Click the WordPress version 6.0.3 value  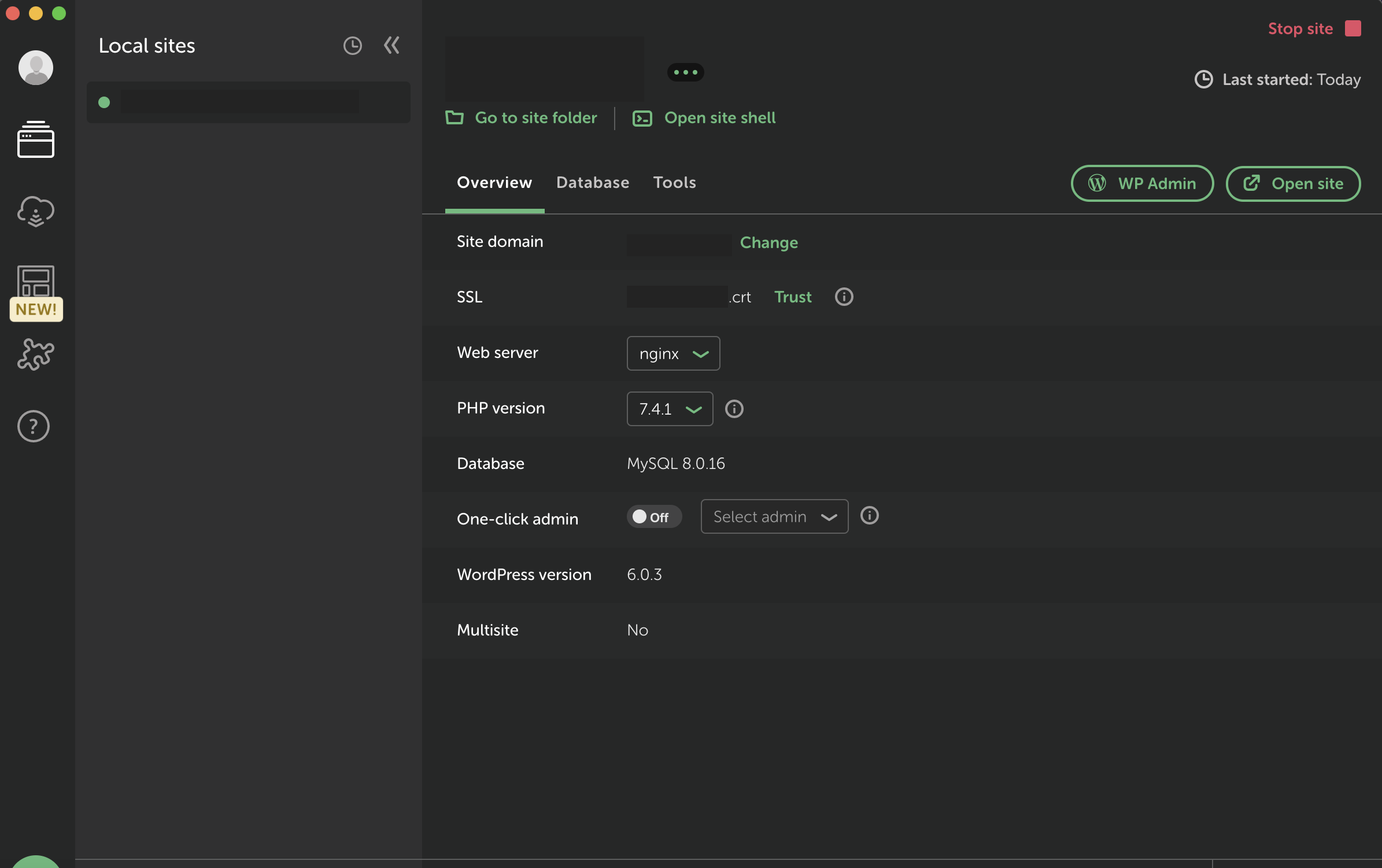[x=644, y=574]
